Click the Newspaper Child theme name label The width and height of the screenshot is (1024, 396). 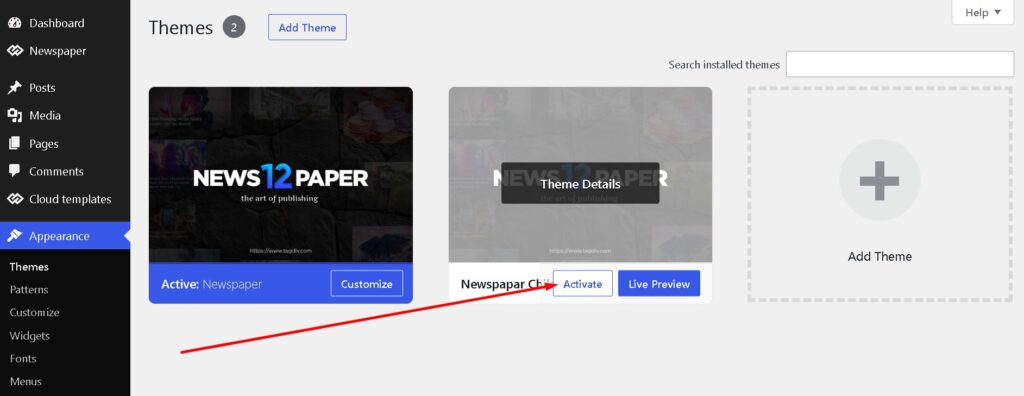506,284
